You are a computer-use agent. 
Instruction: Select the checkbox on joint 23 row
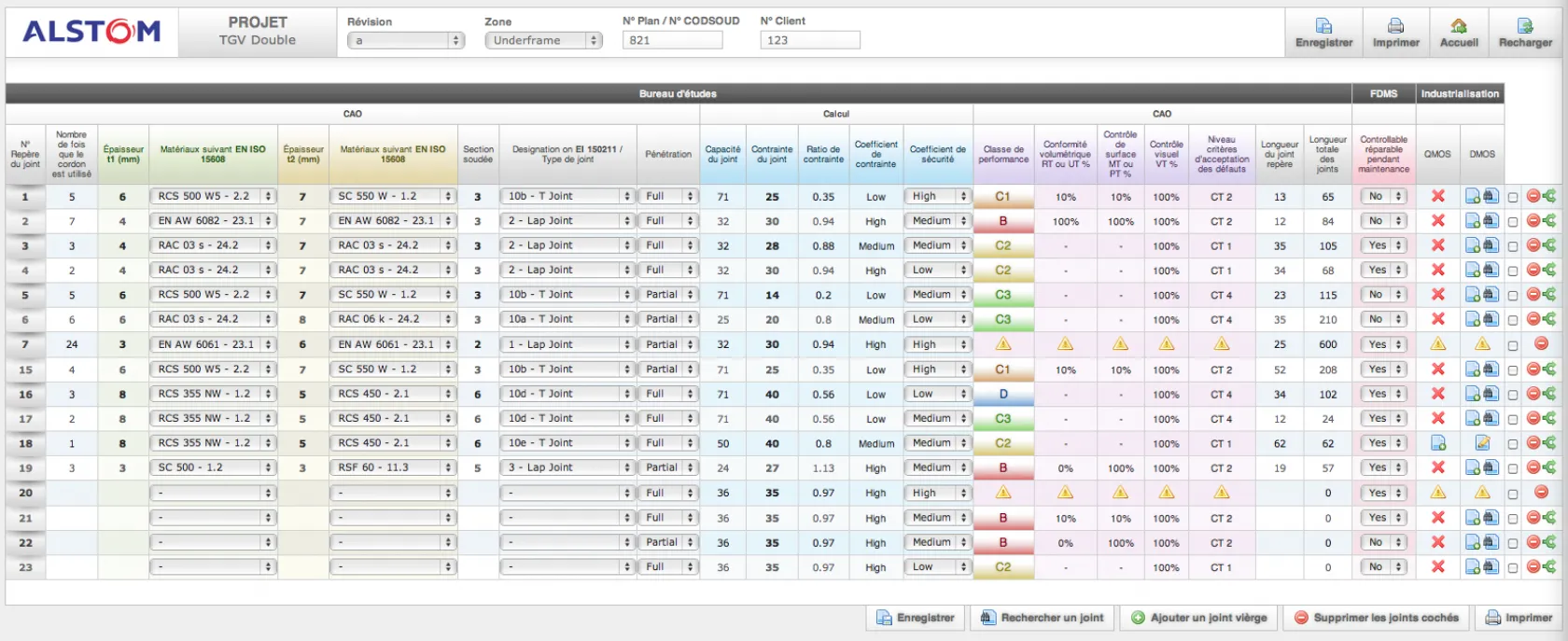pyautogui.click(x=1513, y=567)
